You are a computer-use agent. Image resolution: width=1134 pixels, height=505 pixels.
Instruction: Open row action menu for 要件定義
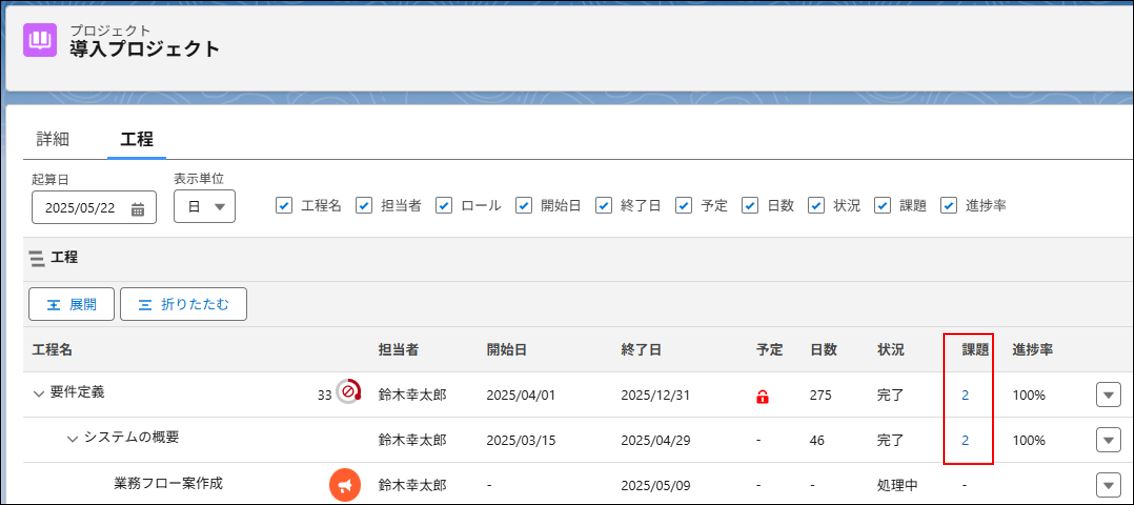(1108, 395)
